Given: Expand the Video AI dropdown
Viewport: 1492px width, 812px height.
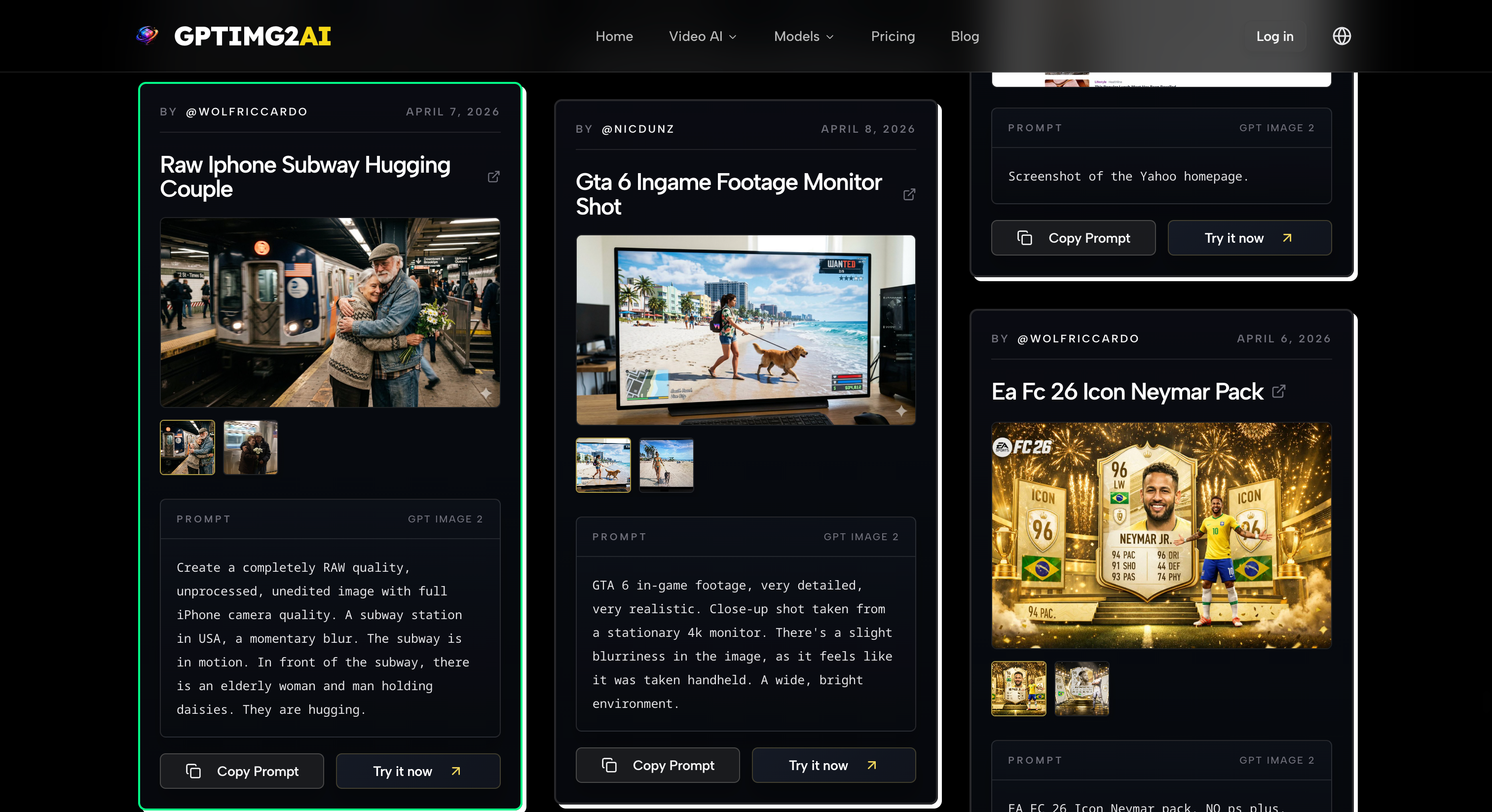Looking at the screenshot, I should 703,36.
